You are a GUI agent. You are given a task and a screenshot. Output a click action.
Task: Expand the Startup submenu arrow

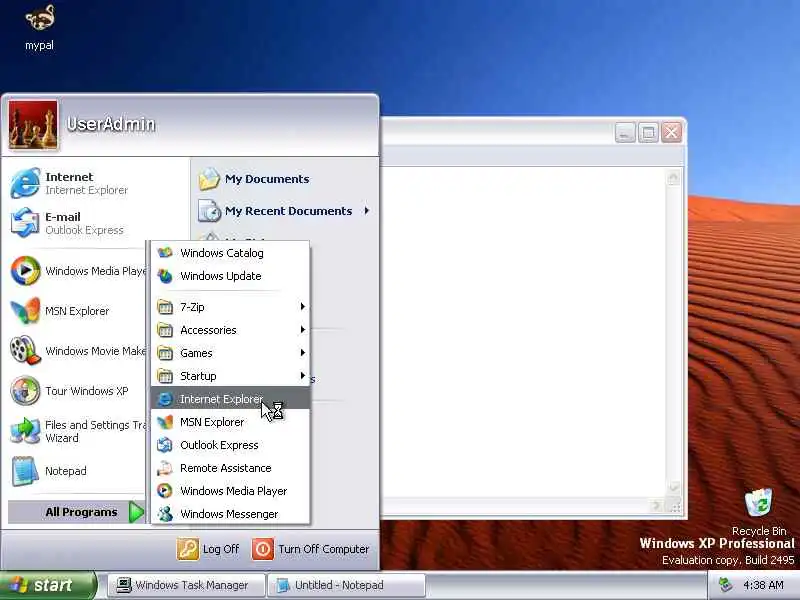tap(303, 376)
